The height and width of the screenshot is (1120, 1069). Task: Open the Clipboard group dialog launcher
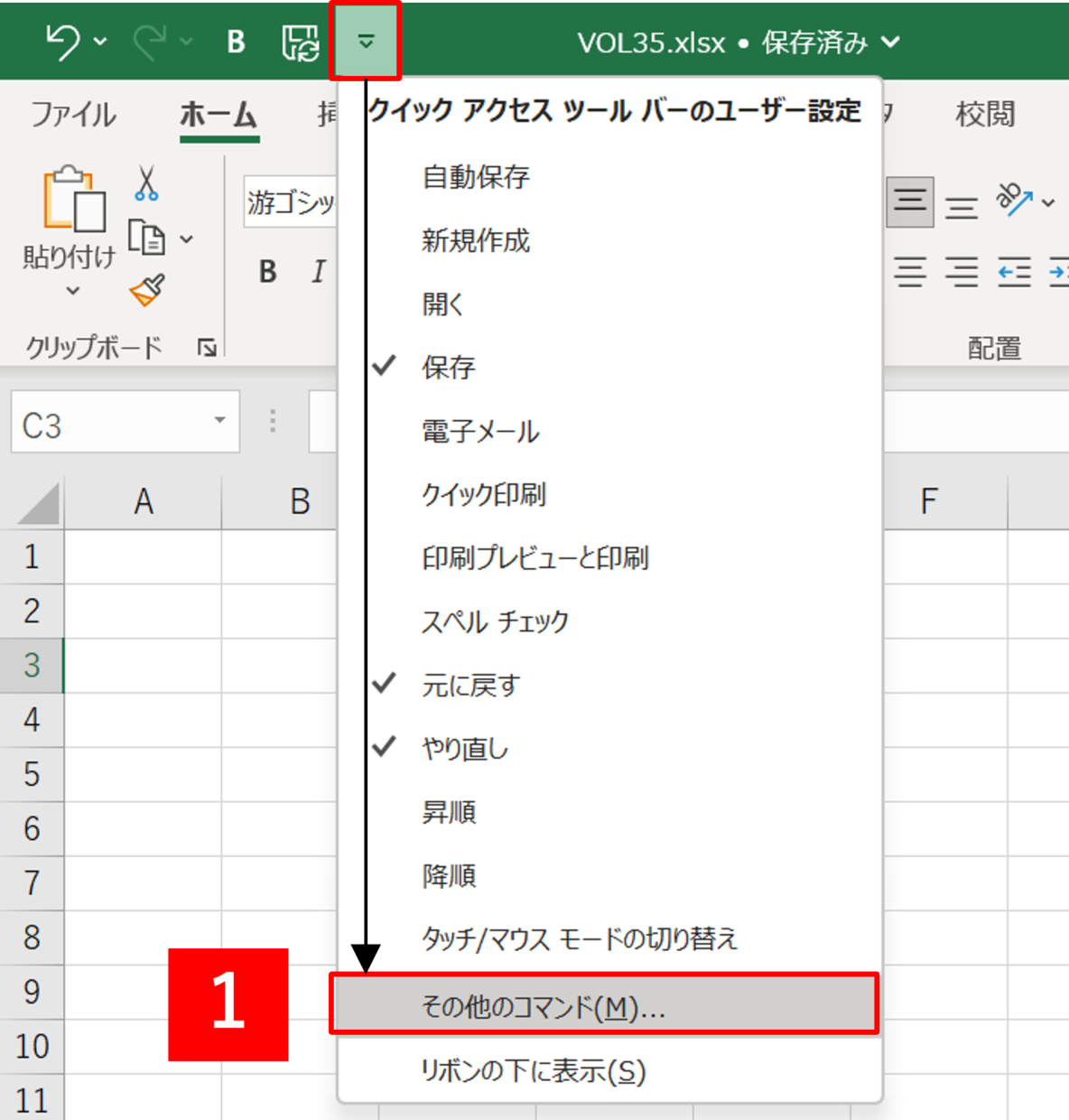pyautogui.click(x=207, y=348)
